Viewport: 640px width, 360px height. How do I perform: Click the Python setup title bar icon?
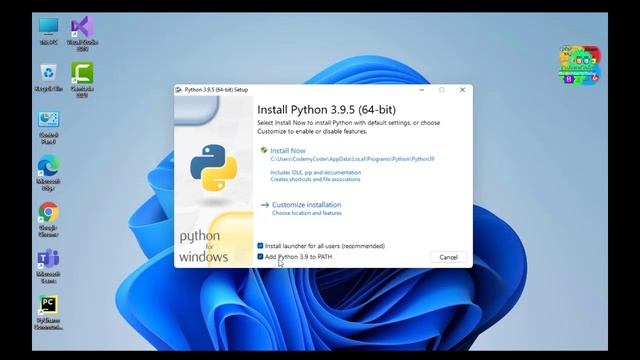point(178,90)
